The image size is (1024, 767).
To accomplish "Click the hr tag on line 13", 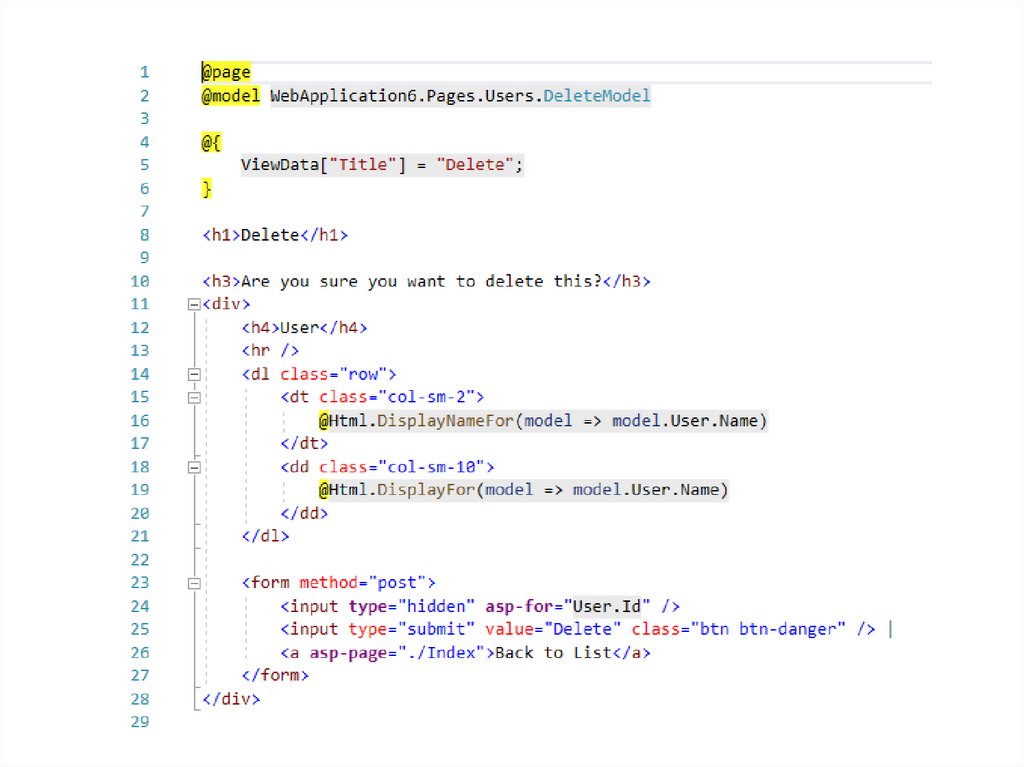I will tap(270, 351).
